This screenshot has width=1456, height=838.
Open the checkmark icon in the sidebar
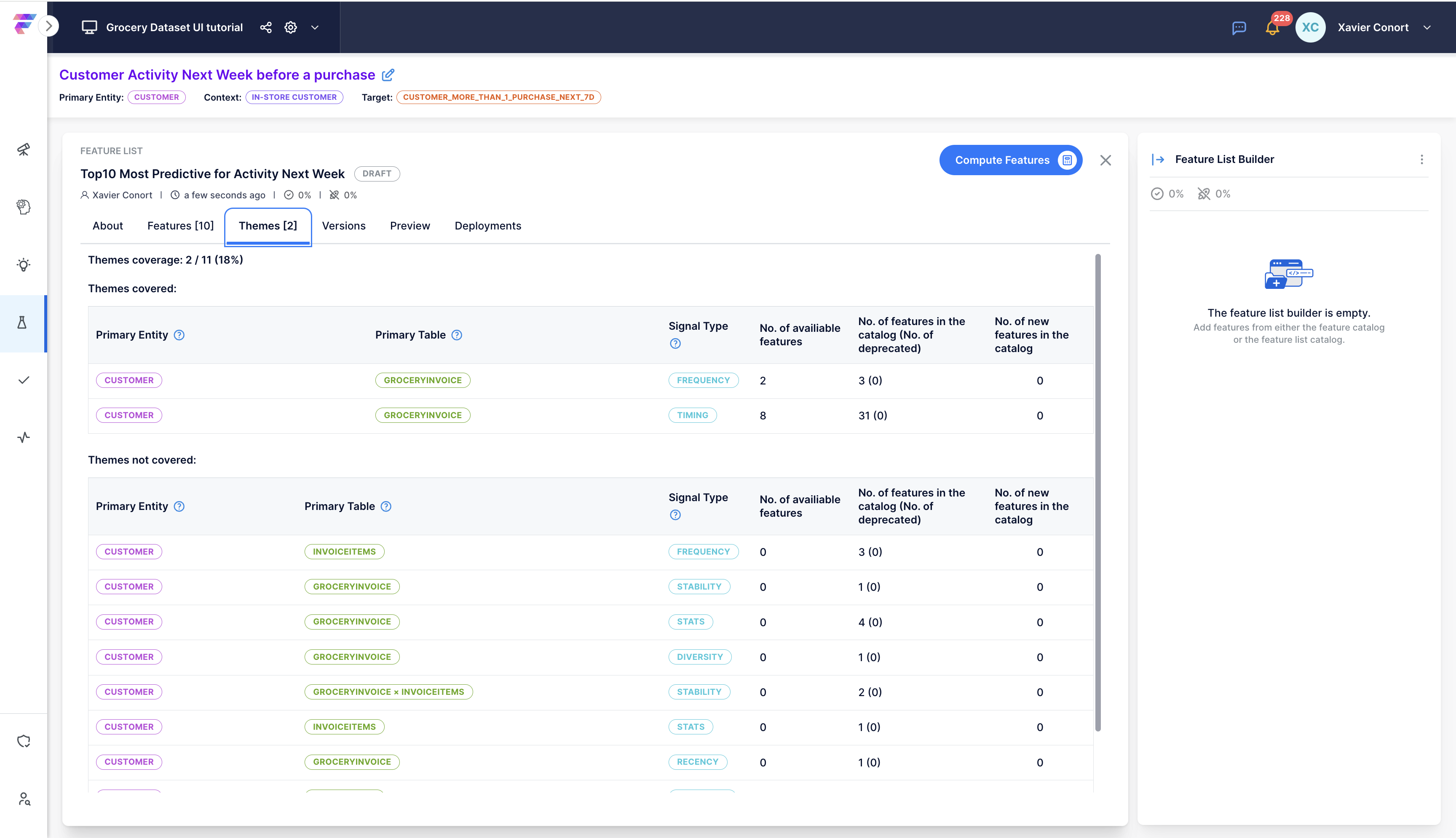point(24,380)
